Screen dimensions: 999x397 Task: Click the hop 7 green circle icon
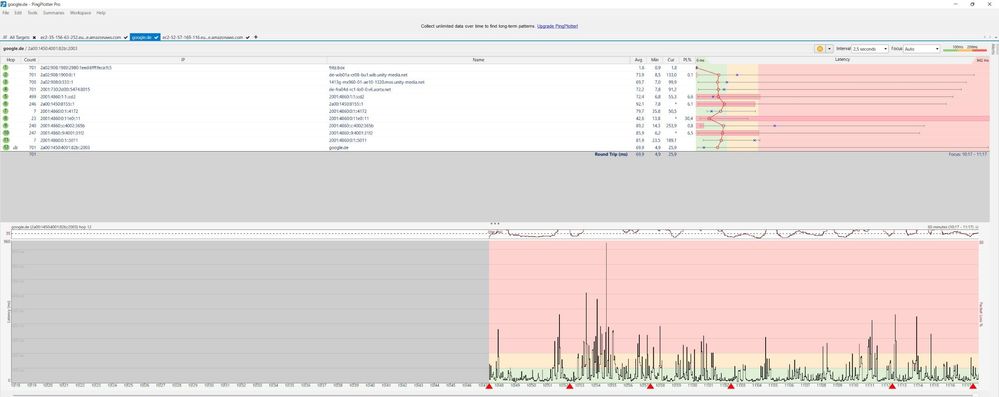pos(6,111)
